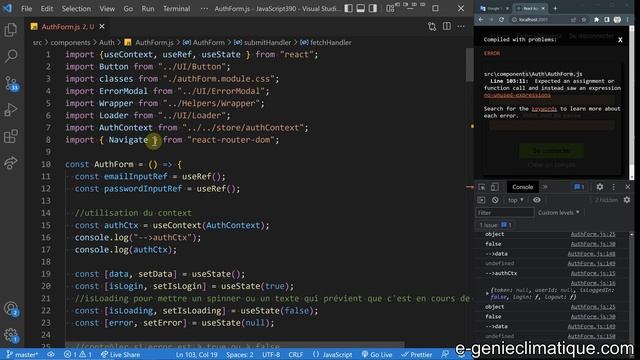Click Go Live in the status bar

[x=377, y=355]
